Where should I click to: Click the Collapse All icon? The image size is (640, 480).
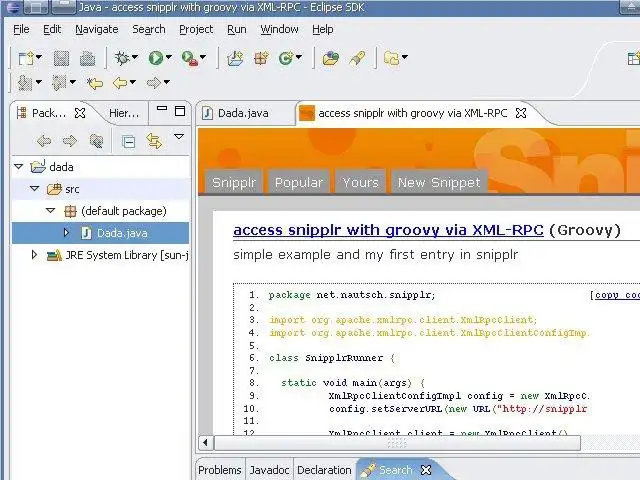(x=129, y=142)
